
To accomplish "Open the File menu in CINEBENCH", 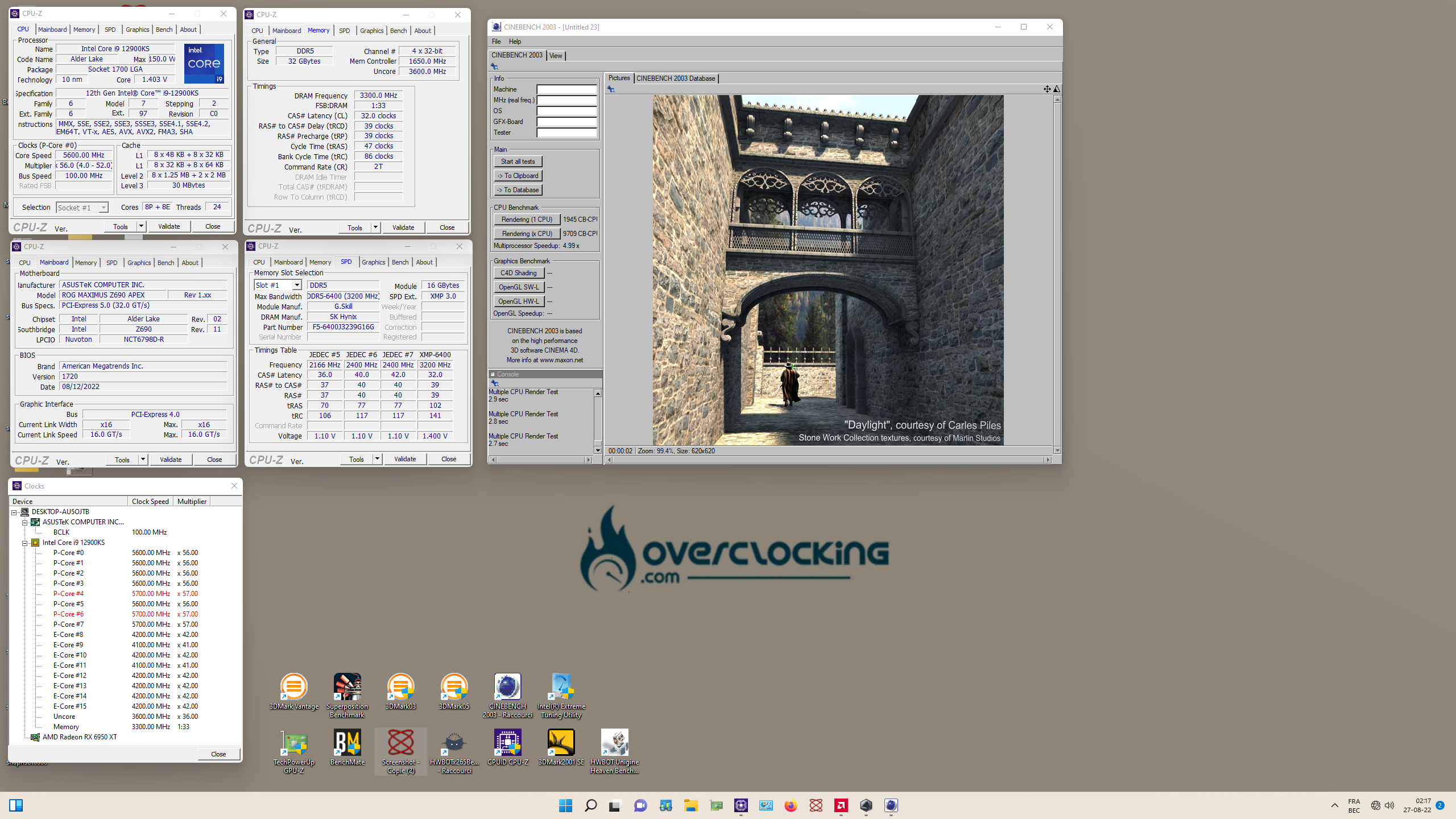I will click(x=496, y=42).
